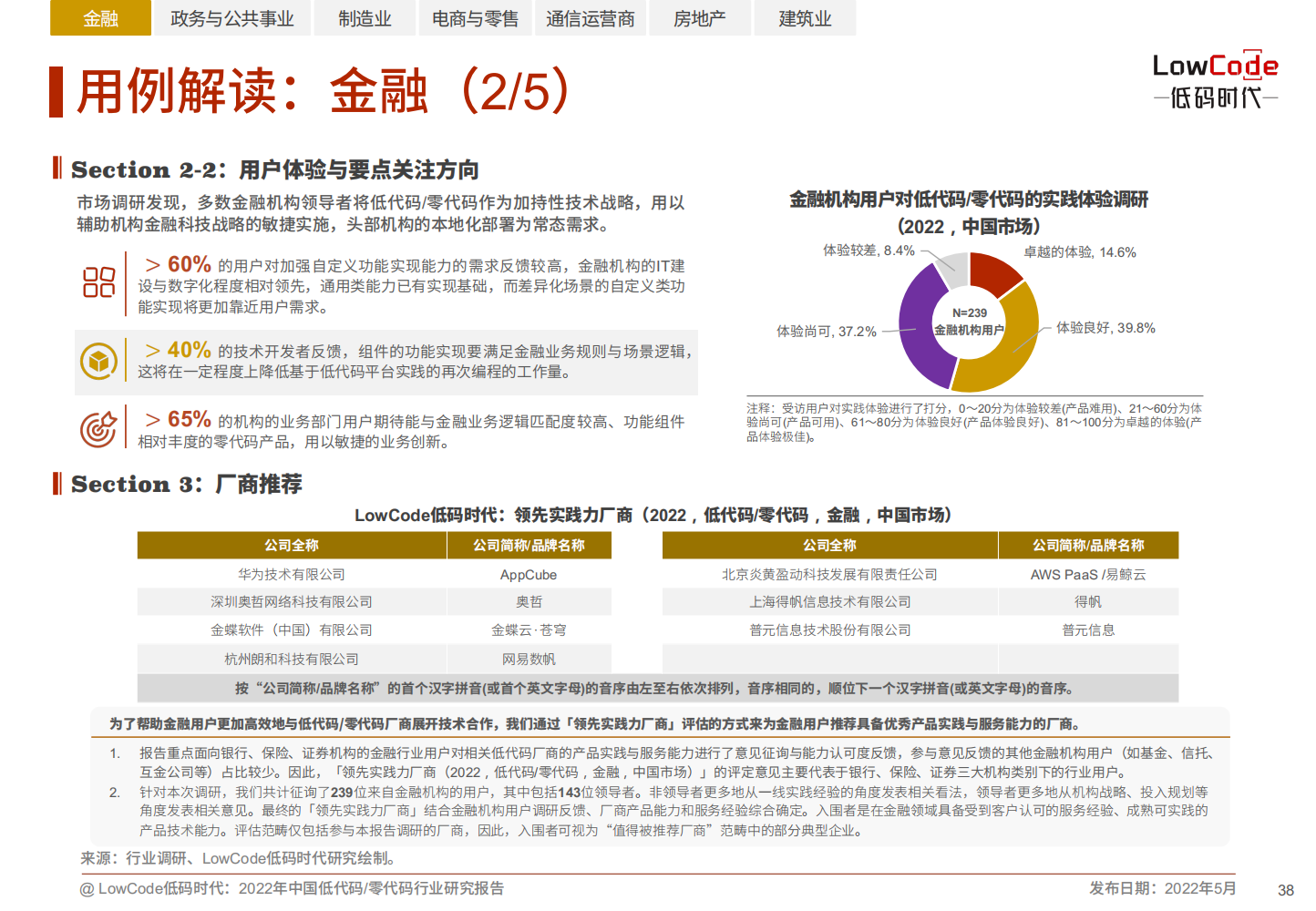Click the left table 公司全称 header
Screen dimensions: 1316x911
pos(292,545)
